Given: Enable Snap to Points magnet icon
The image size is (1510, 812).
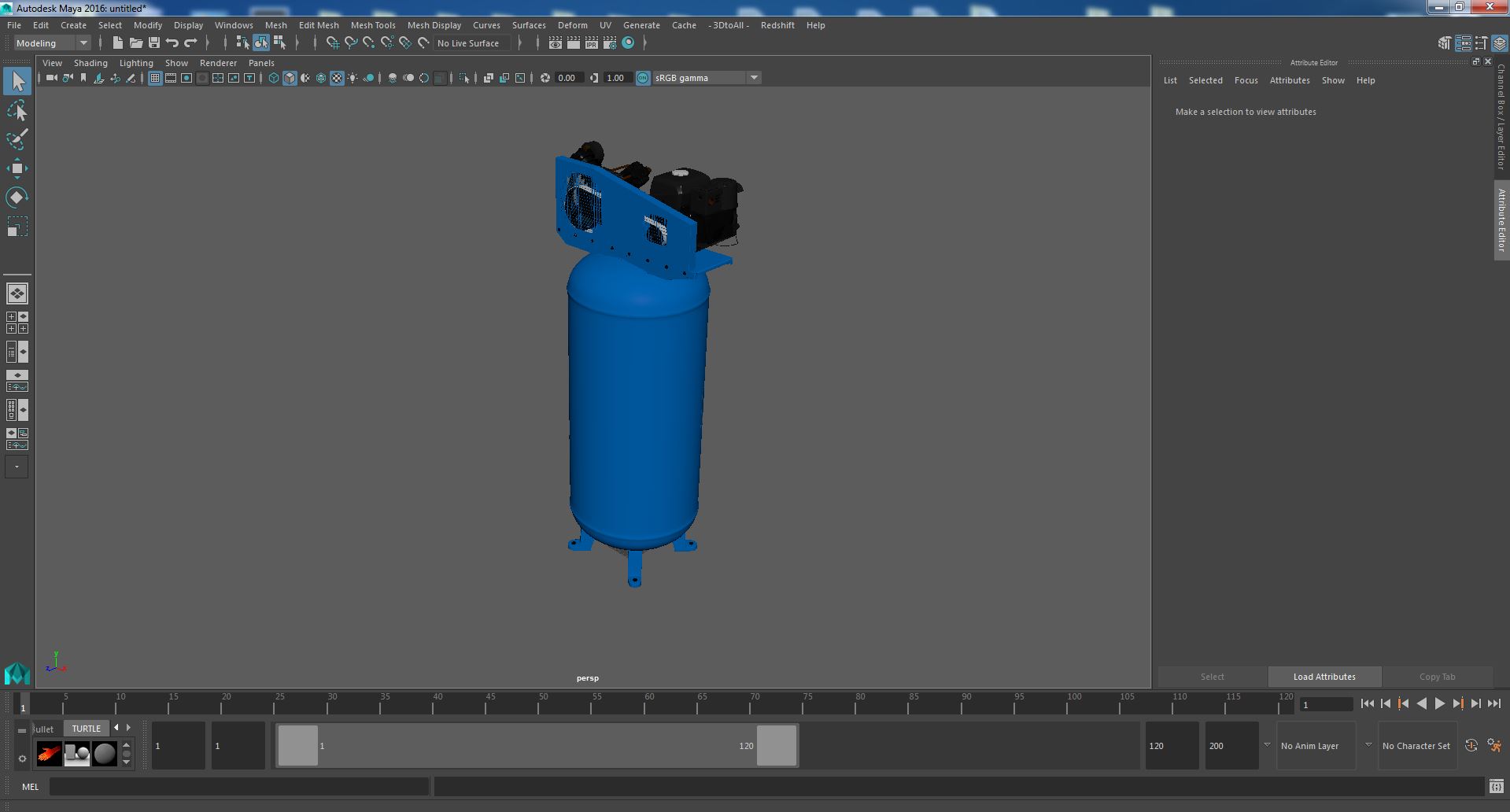Looking at the screenshot, I should (x=369, y=42).
